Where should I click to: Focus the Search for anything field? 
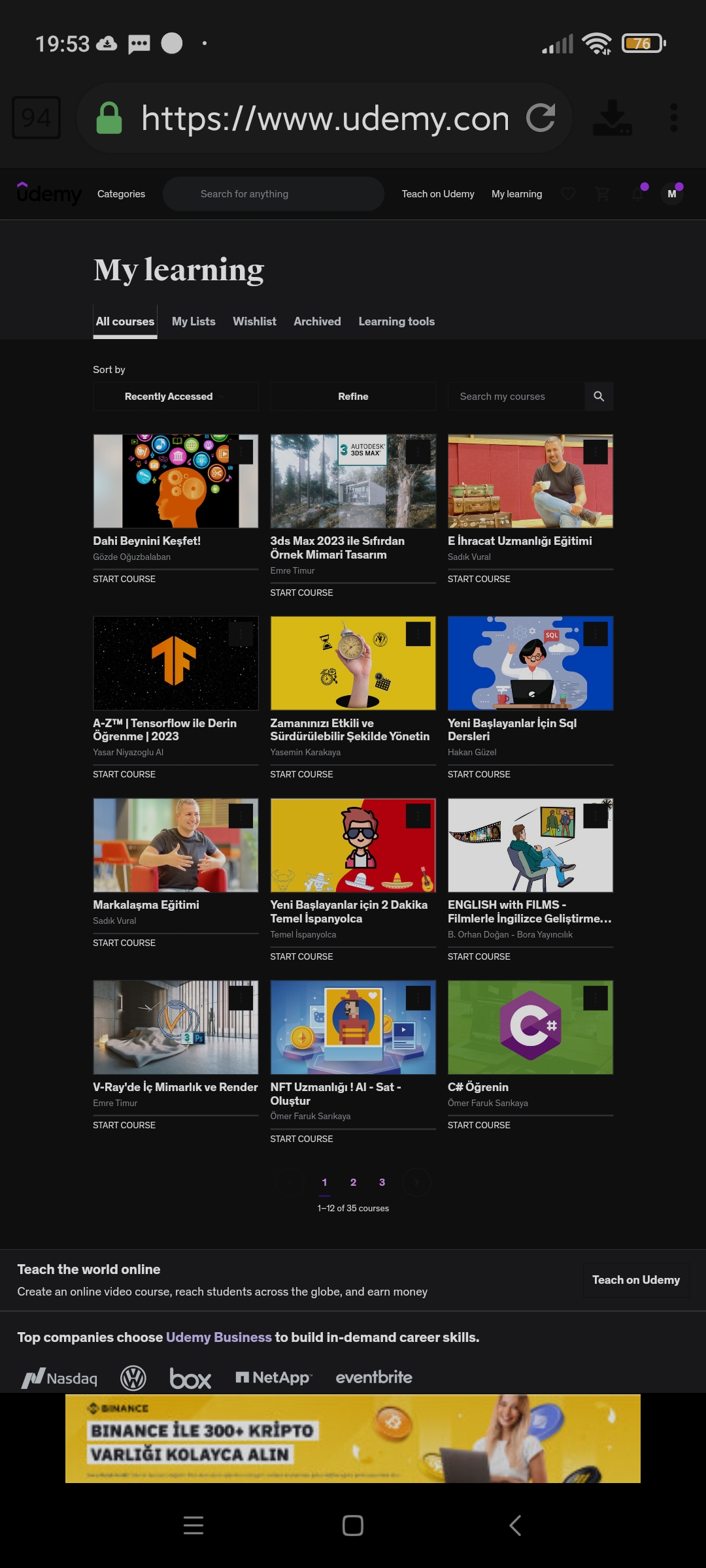[273, 194]
